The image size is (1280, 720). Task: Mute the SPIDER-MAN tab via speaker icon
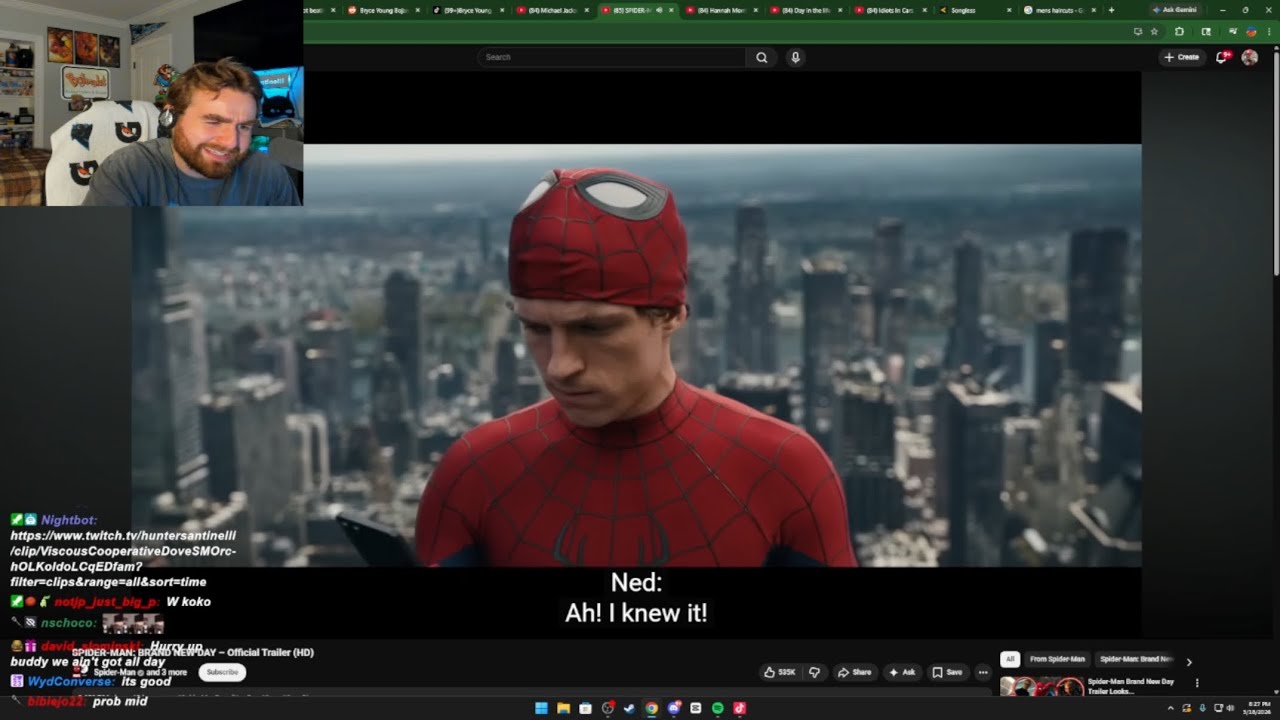[658, 10]
